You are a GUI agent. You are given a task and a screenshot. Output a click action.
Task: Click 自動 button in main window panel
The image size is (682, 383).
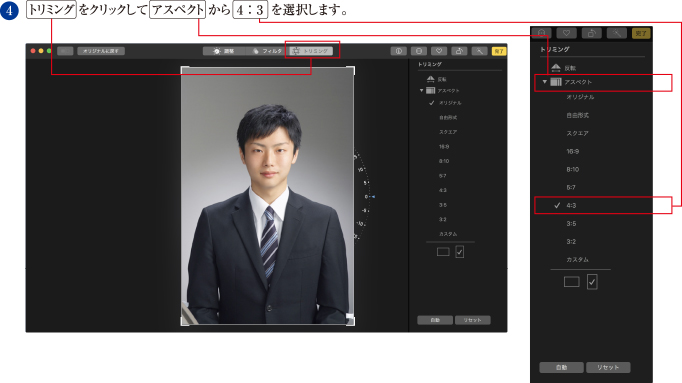coord(435,320)
